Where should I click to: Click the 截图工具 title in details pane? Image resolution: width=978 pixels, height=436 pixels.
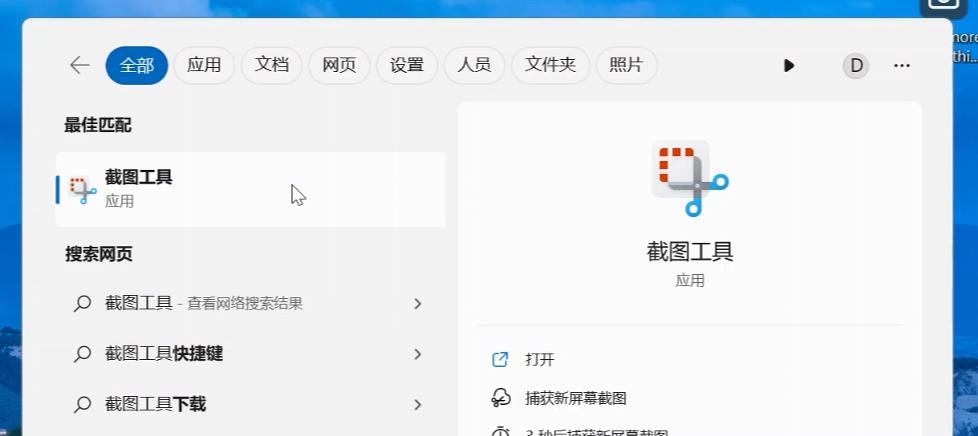coord(690,252)
